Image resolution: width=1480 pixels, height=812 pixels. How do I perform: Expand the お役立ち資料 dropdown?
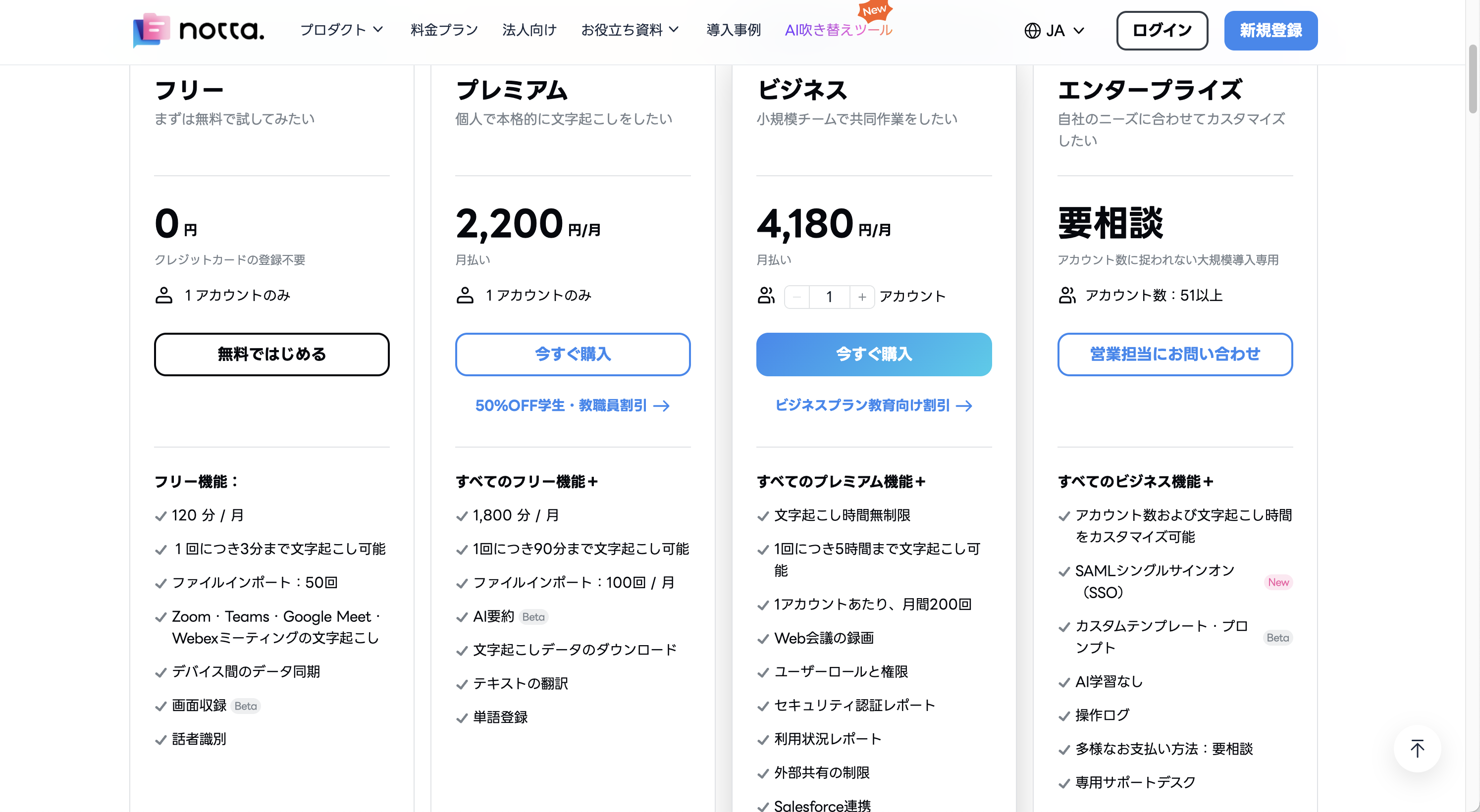(630, 30)
